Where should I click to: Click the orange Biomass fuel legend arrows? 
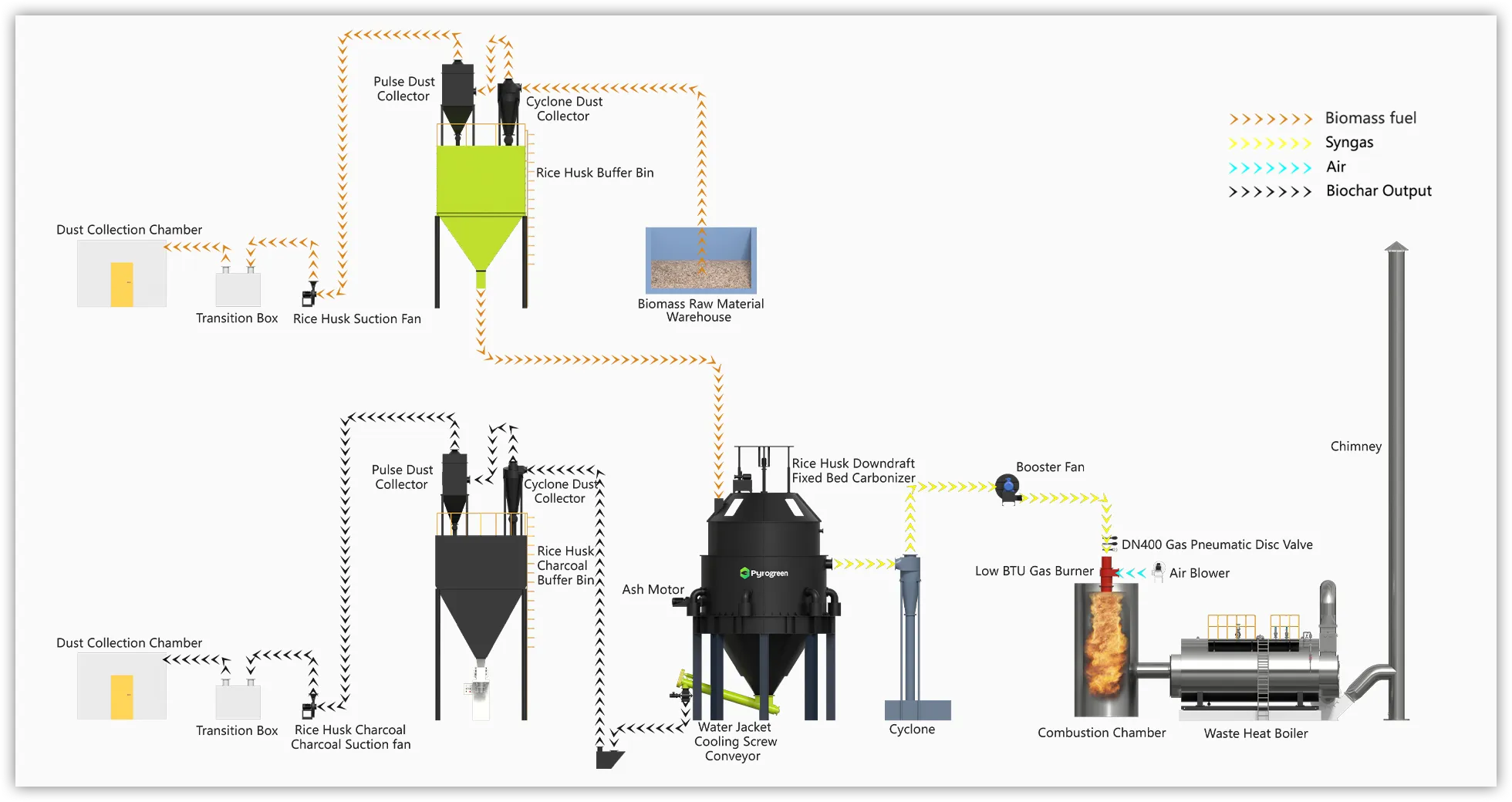[x=1270, y=119]
